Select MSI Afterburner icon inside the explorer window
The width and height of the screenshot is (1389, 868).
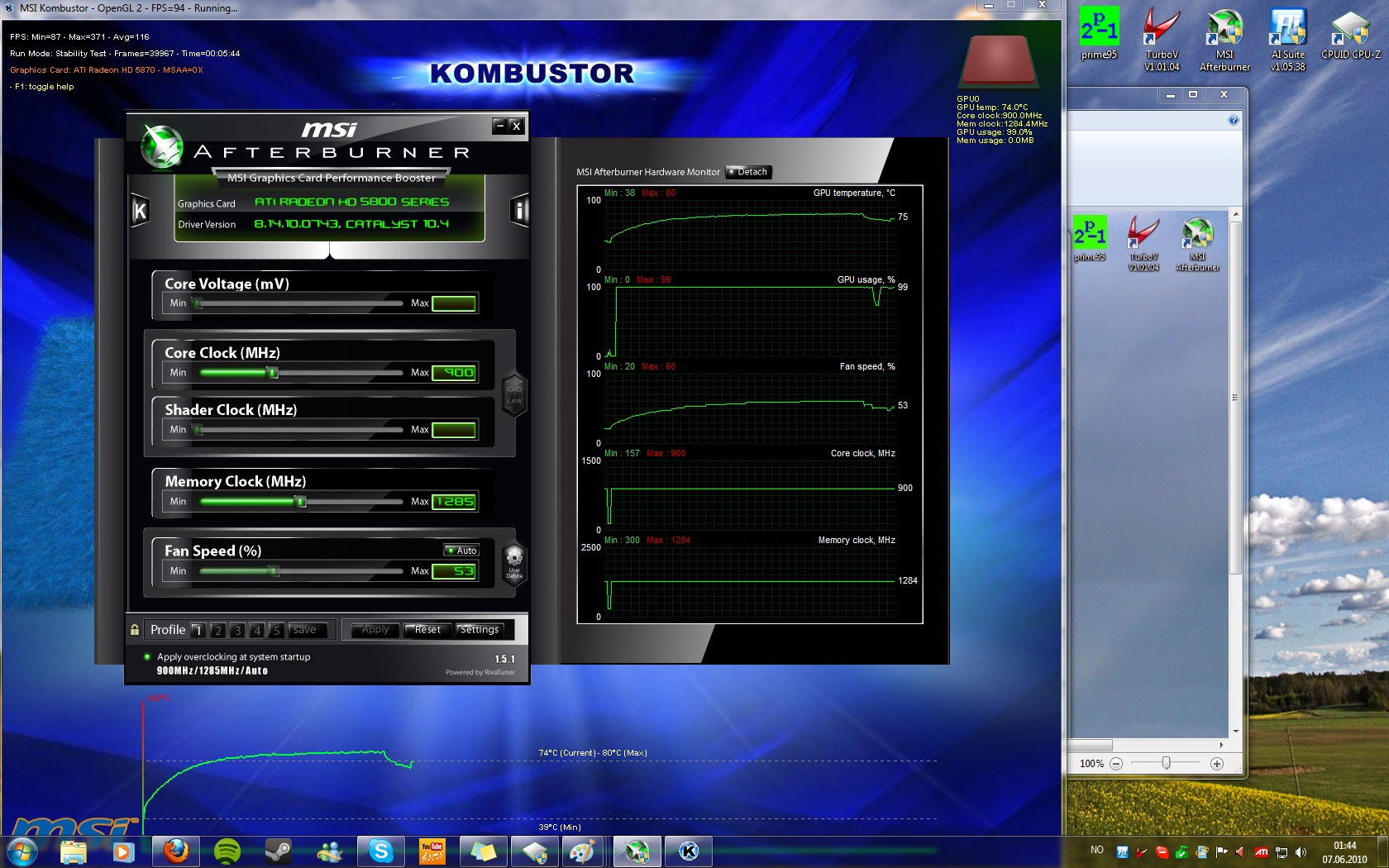coord(1197,244)
